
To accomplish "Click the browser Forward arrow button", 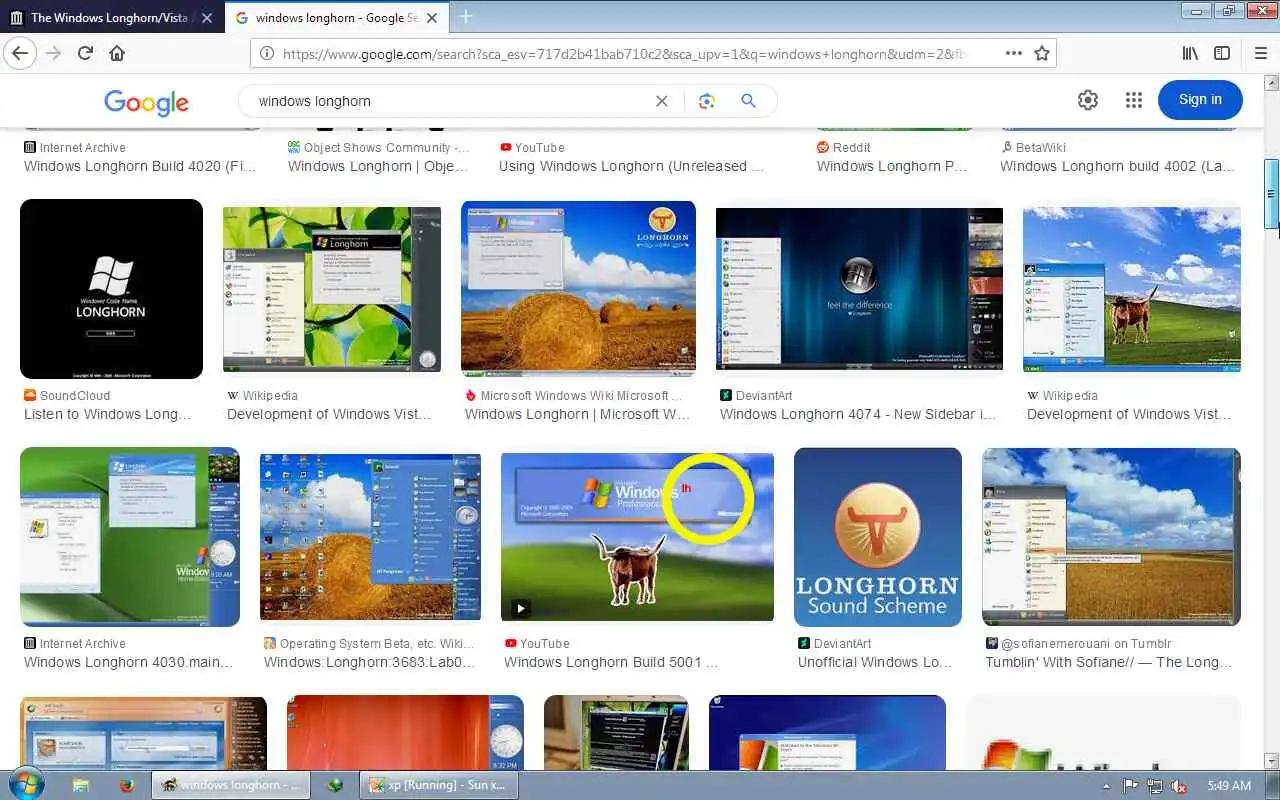I will coord(53,53).
